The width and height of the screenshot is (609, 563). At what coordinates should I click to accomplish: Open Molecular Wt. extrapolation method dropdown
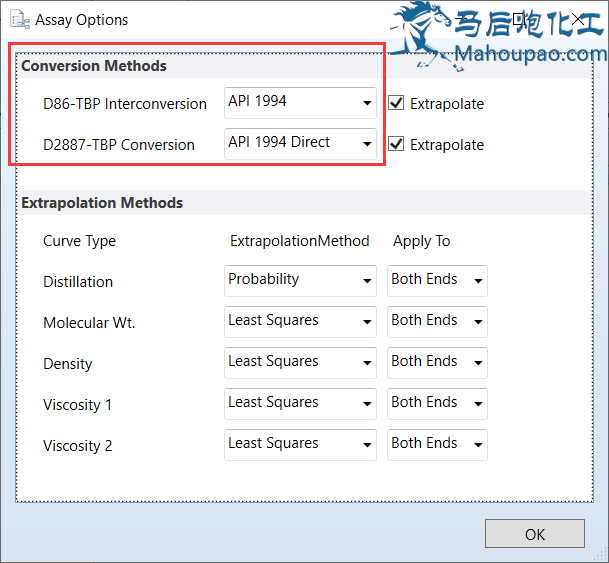(300, 322)
